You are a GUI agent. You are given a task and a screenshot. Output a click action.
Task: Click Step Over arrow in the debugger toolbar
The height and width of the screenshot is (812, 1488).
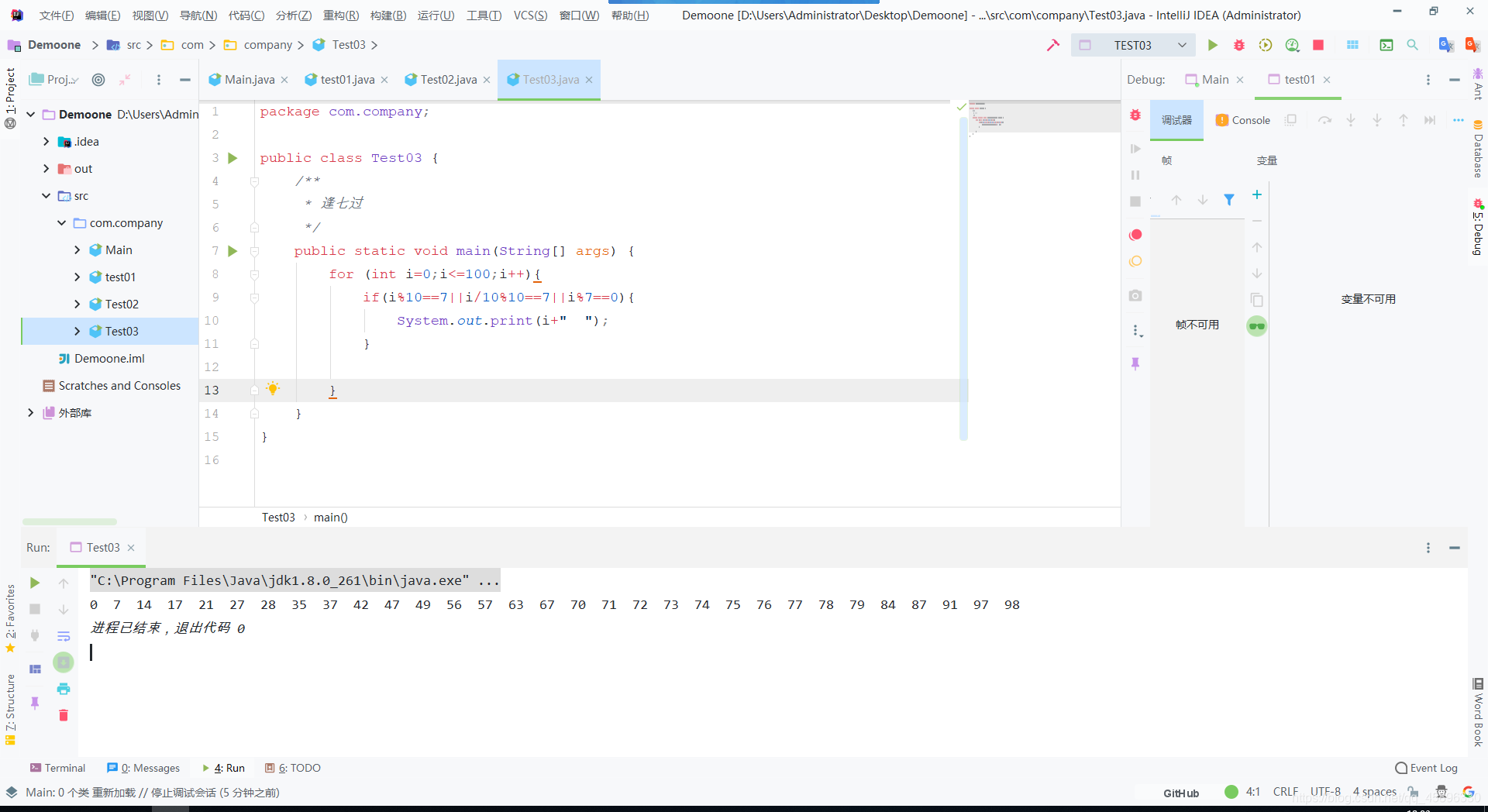1324,120
